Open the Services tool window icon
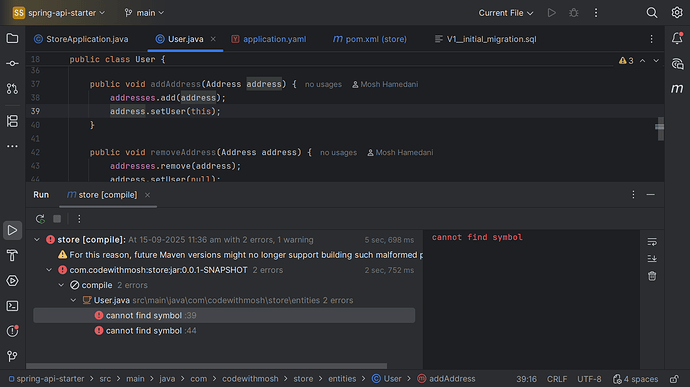 click(12, 280)
